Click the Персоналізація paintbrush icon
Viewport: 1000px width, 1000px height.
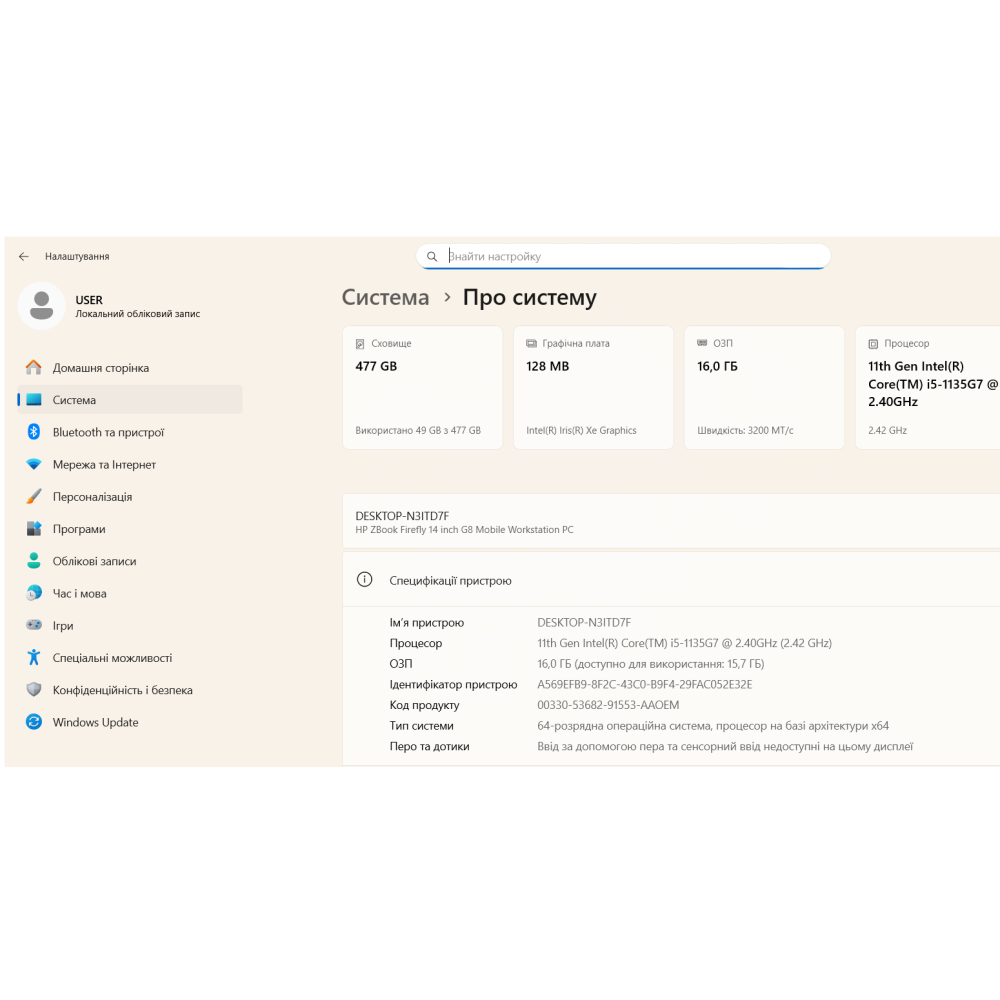click(34, 497)
